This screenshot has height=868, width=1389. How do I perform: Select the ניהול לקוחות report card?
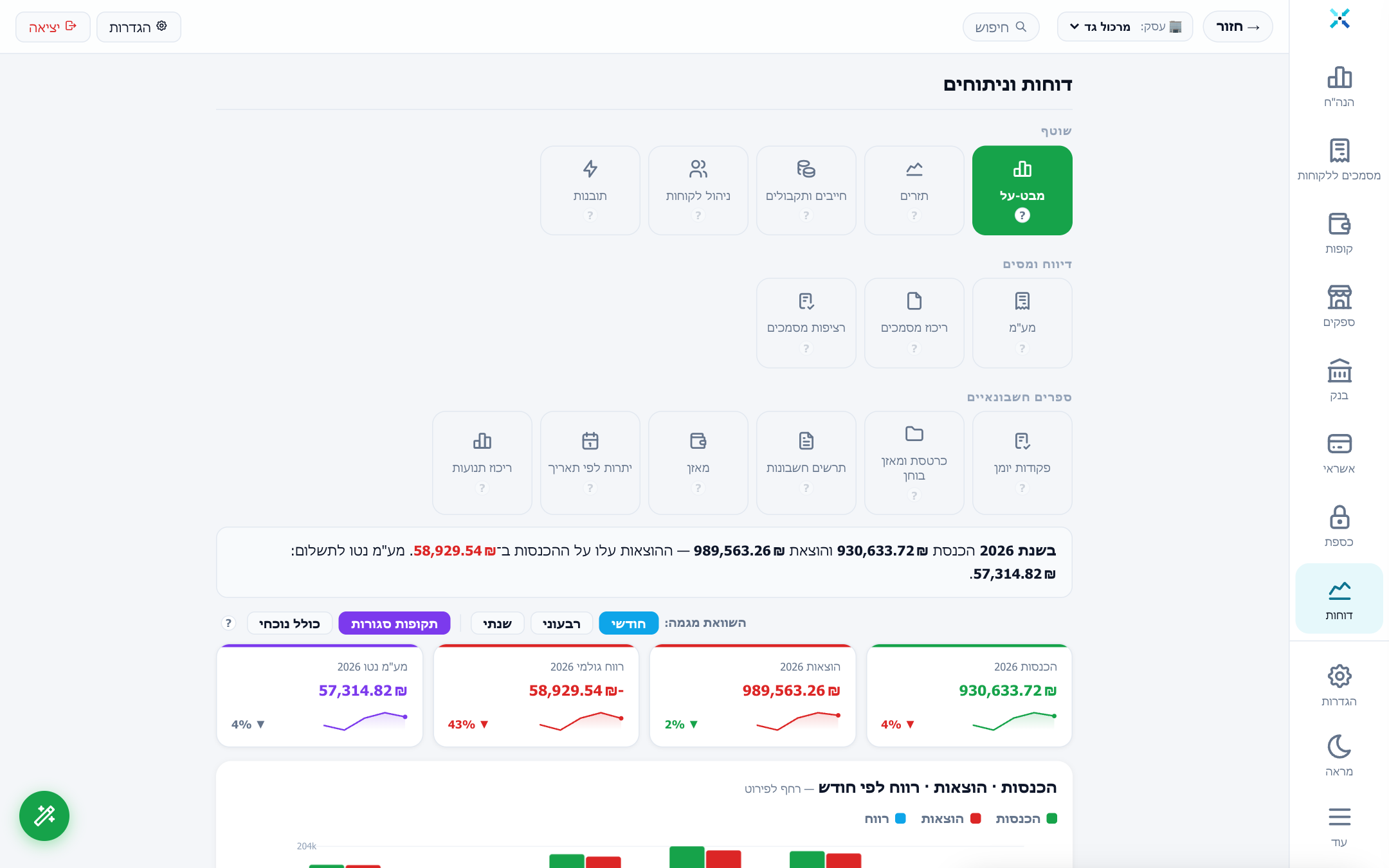click(698, 190)
